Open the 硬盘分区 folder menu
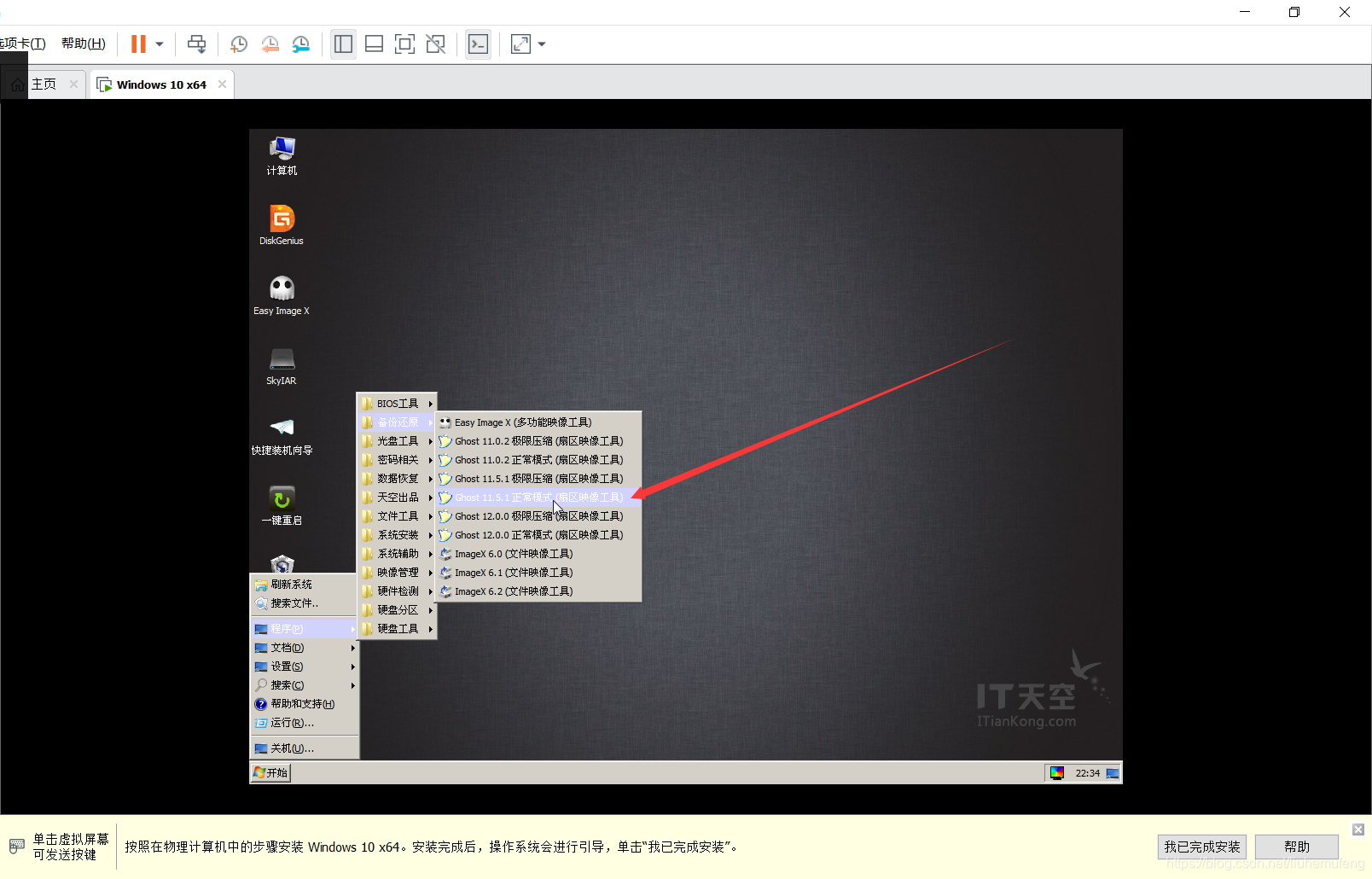This screenshot has width=1372, height=879. pos(397,610)
